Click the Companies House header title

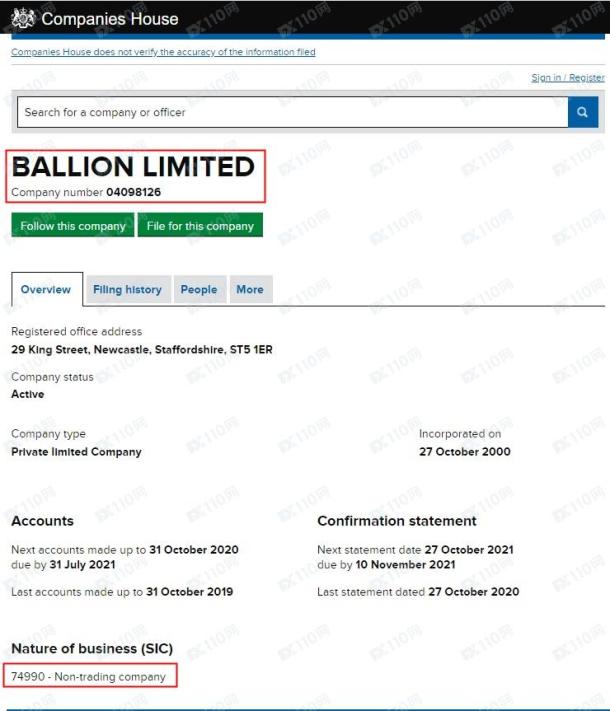[110, 19]
